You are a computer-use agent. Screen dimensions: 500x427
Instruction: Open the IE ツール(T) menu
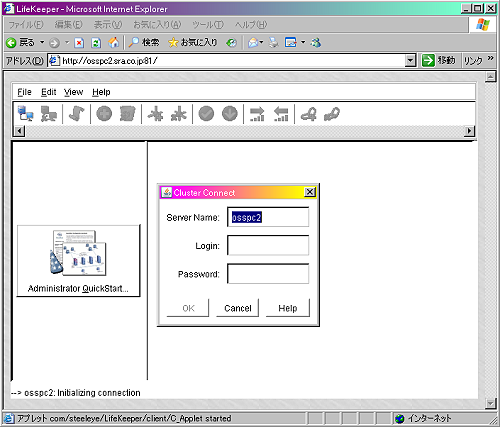click(x=208, y=25)
